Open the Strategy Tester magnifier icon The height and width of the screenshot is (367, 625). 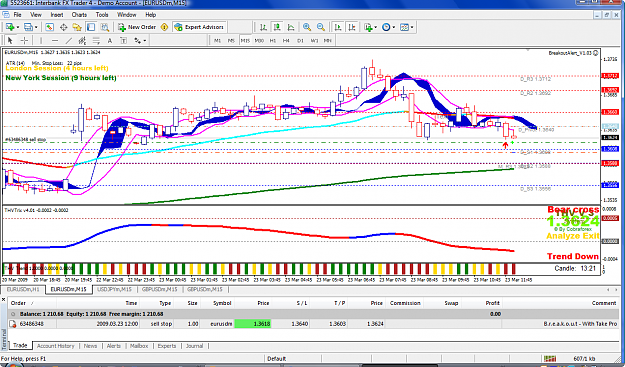pos(104,27)
